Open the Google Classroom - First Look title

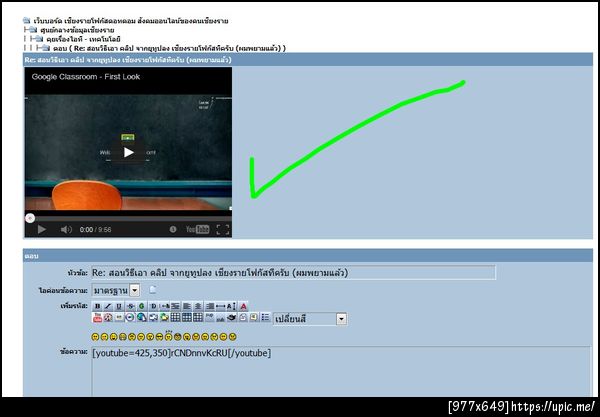pos(86,77)
